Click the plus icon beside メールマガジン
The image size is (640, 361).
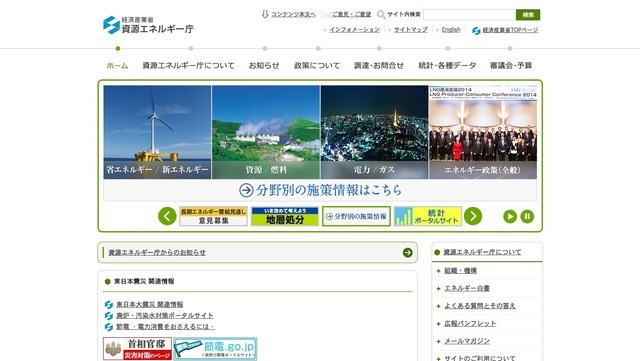[438, 341]
